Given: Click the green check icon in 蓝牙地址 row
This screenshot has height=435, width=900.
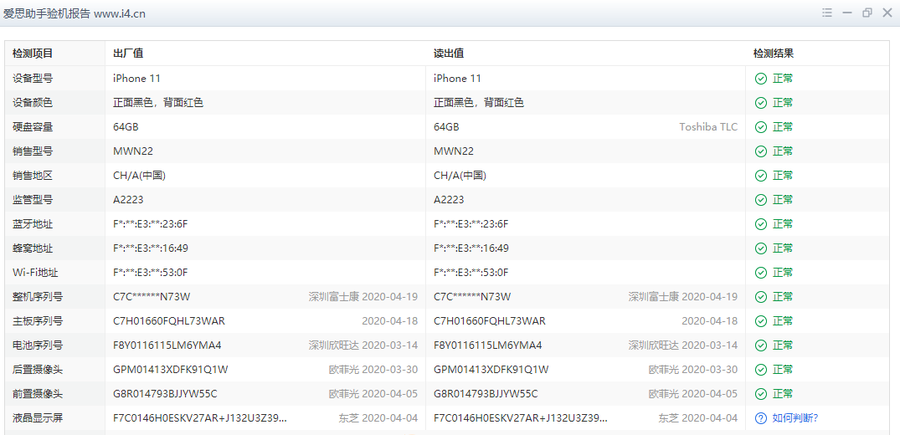Looking at the screenshot, I should 761,224.
